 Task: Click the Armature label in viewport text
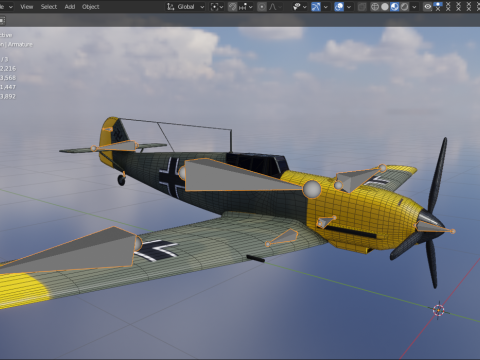[20, 44]
